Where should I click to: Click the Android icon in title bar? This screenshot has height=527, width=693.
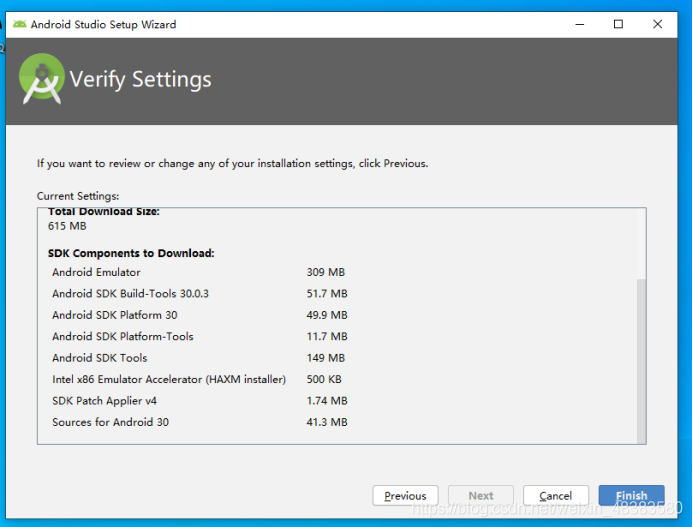pos(19,24)
